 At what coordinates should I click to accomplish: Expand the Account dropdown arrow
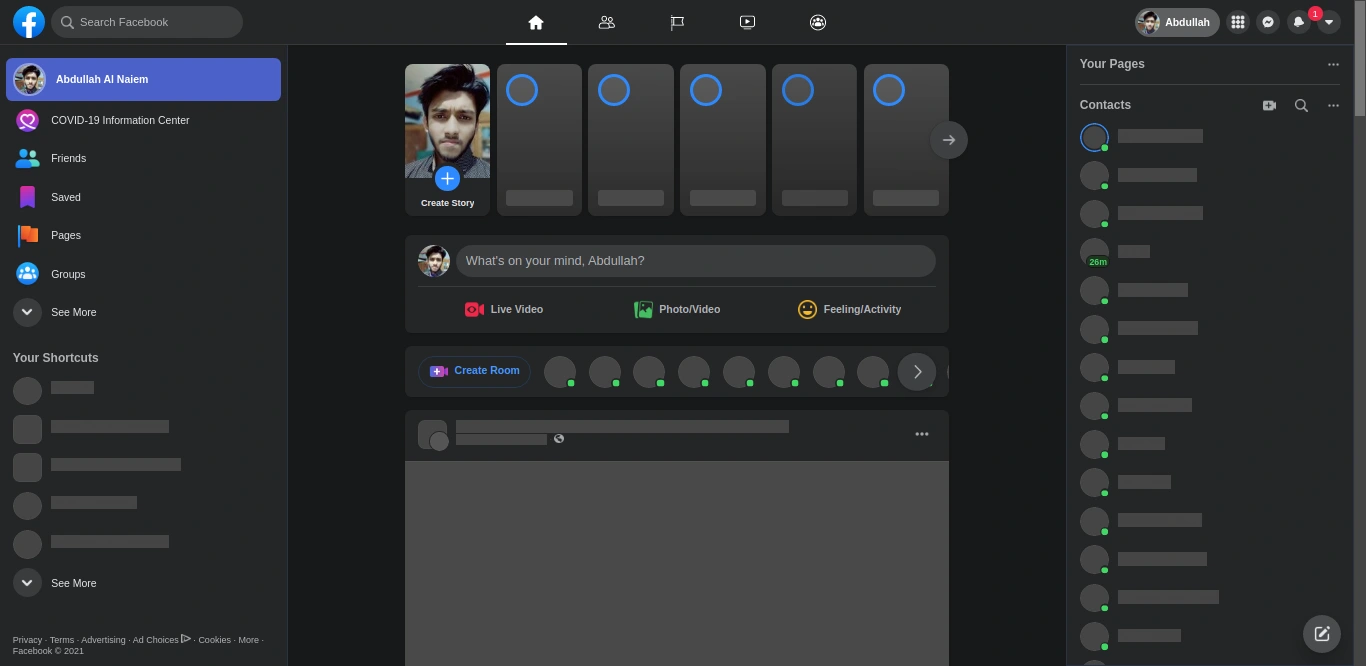point(1329,22)
